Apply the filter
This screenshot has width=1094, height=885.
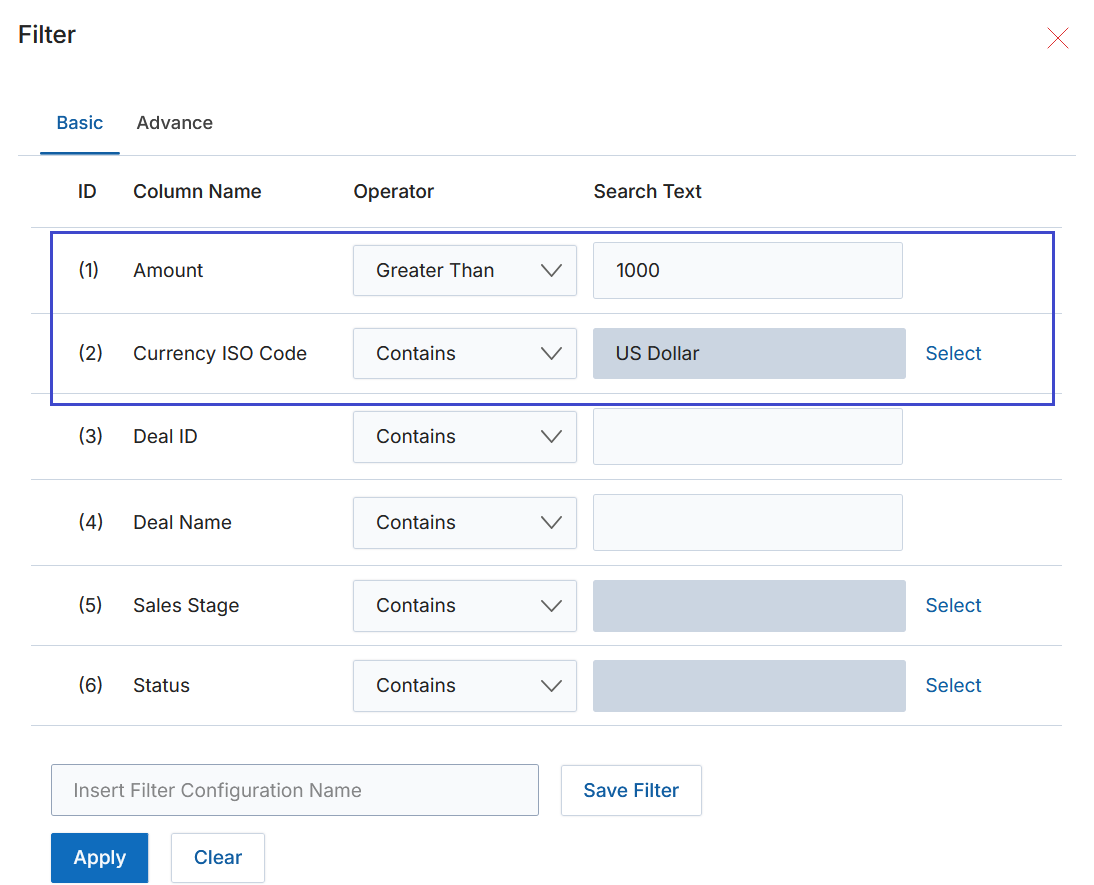coord(99,858)
